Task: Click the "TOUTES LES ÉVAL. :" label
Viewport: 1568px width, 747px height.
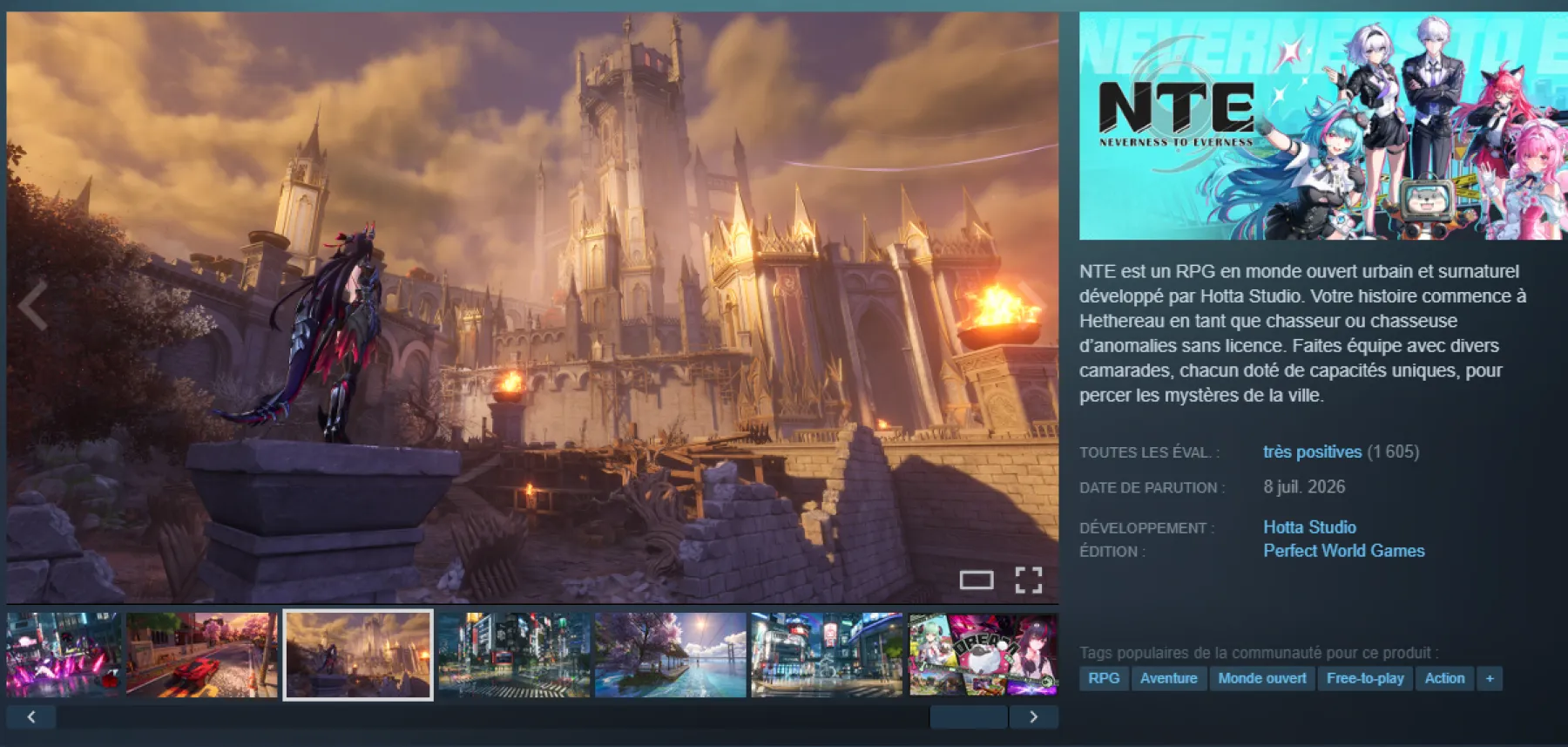Action: point(1149,452)
